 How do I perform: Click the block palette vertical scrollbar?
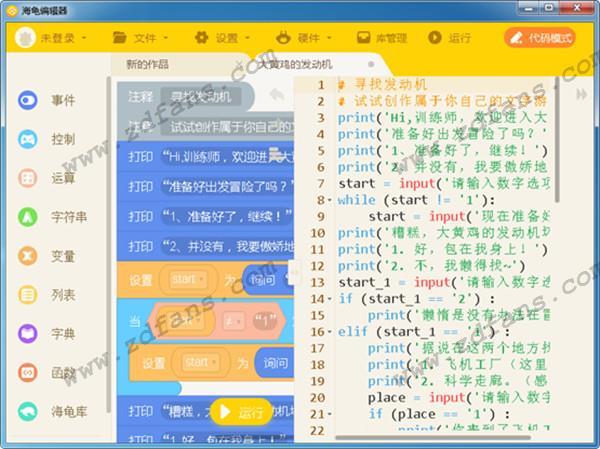pyautogui.click(x=109, y=245)
